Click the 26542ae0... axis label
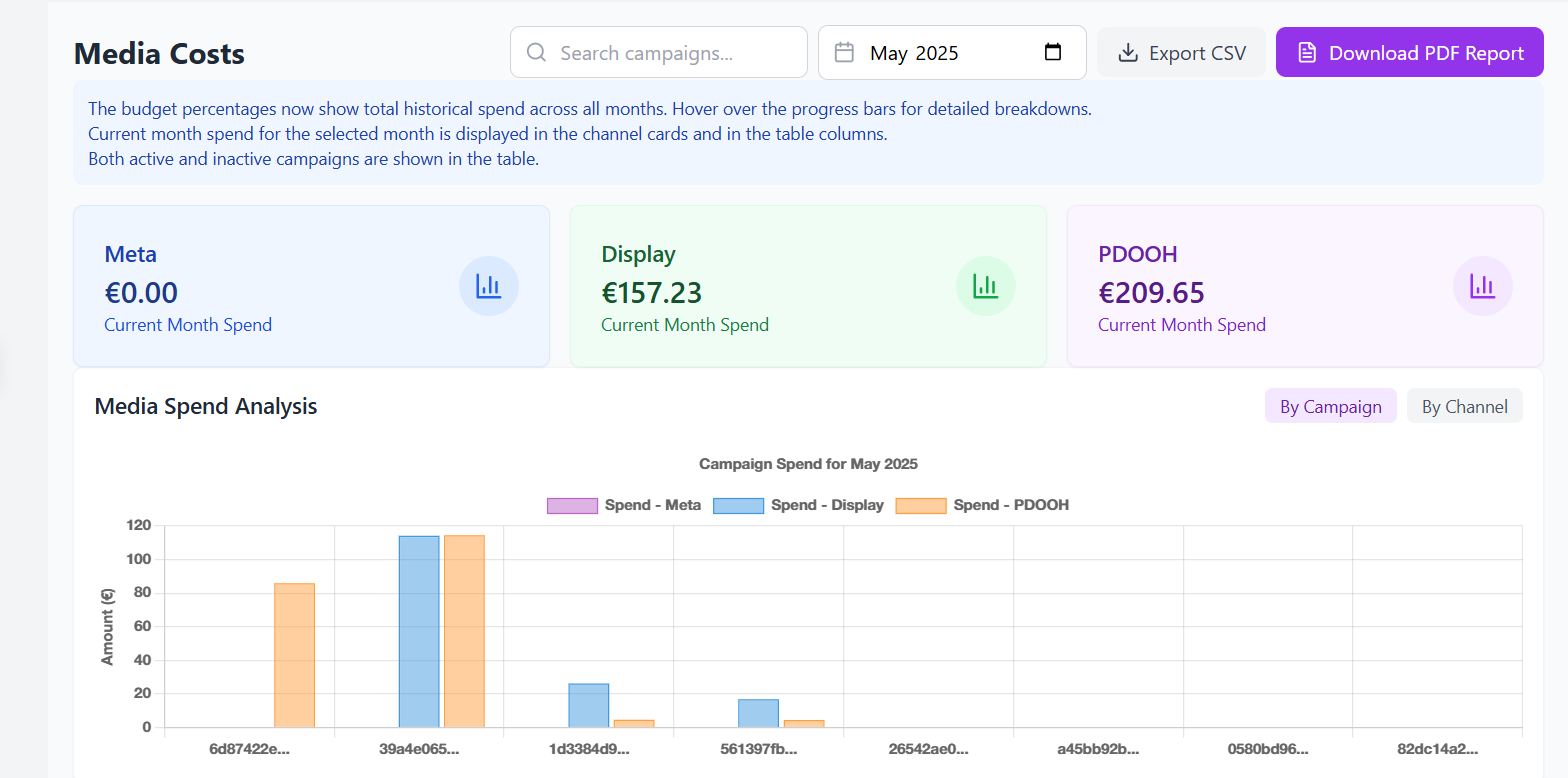 pyautogui.click(x=928, y=748)
